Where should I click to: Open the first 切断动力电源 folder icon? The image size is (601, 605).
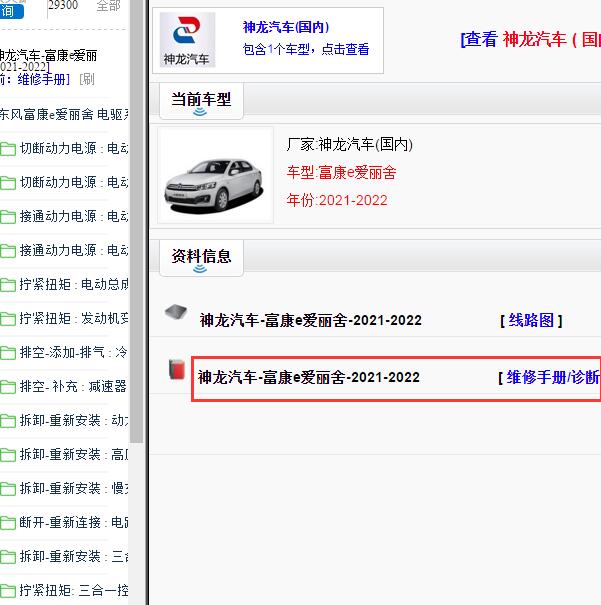pos(8,149)
